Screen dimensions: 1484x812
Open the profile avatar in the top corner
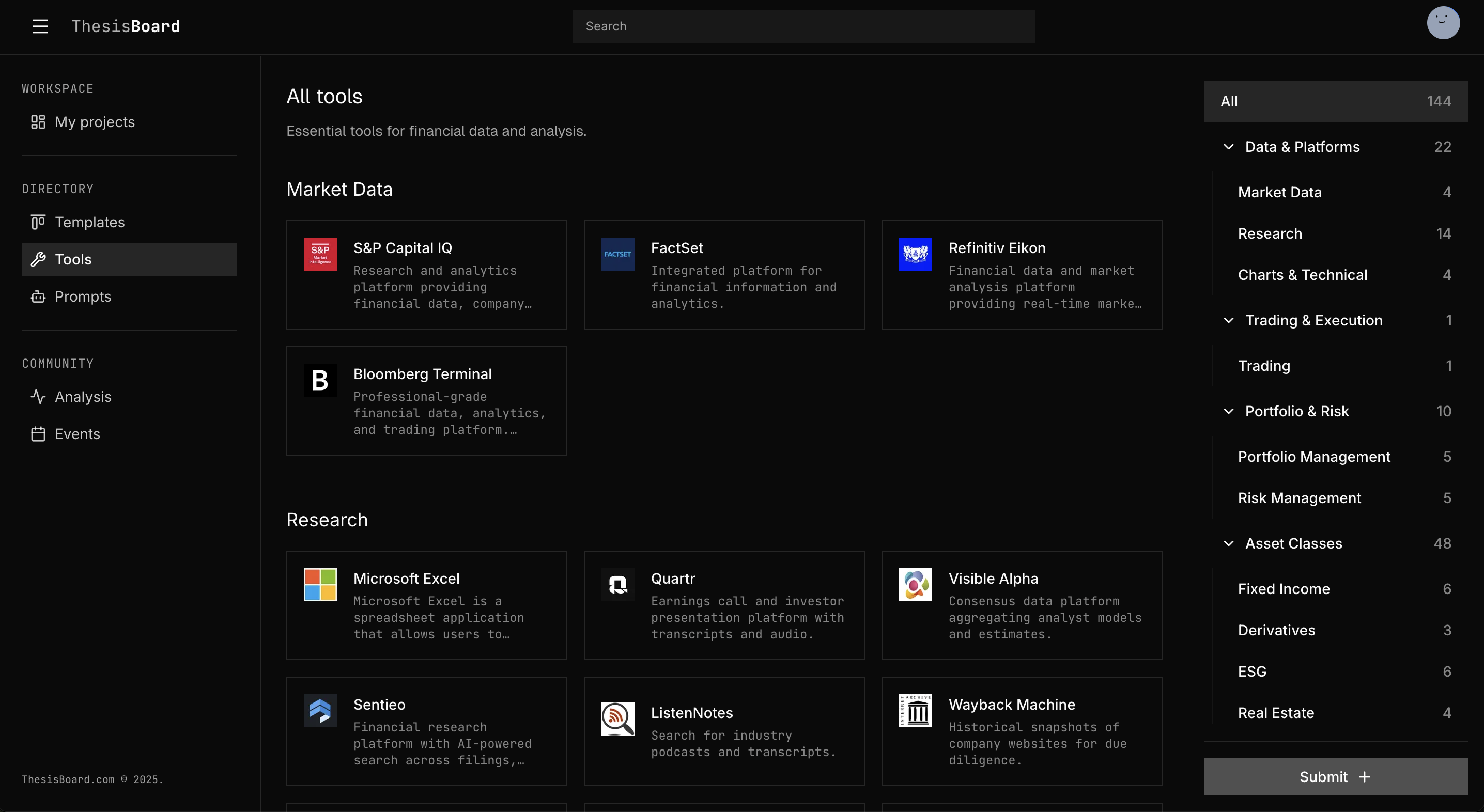(x=1443, y=22)
